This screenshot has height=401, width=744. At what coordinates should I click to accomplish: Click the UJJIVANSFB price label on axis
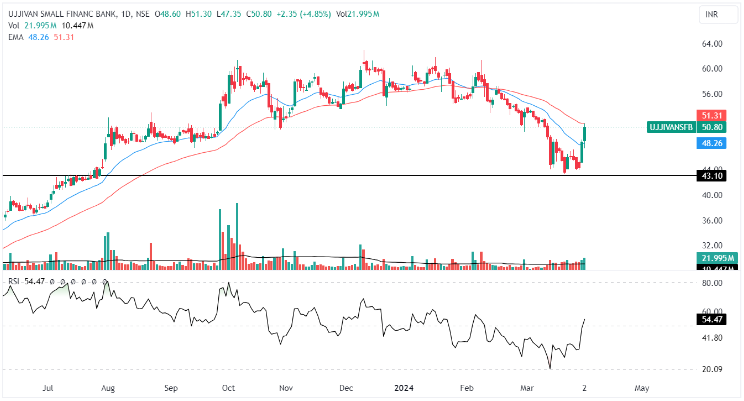pyautogui.click(x=670, y=128)
